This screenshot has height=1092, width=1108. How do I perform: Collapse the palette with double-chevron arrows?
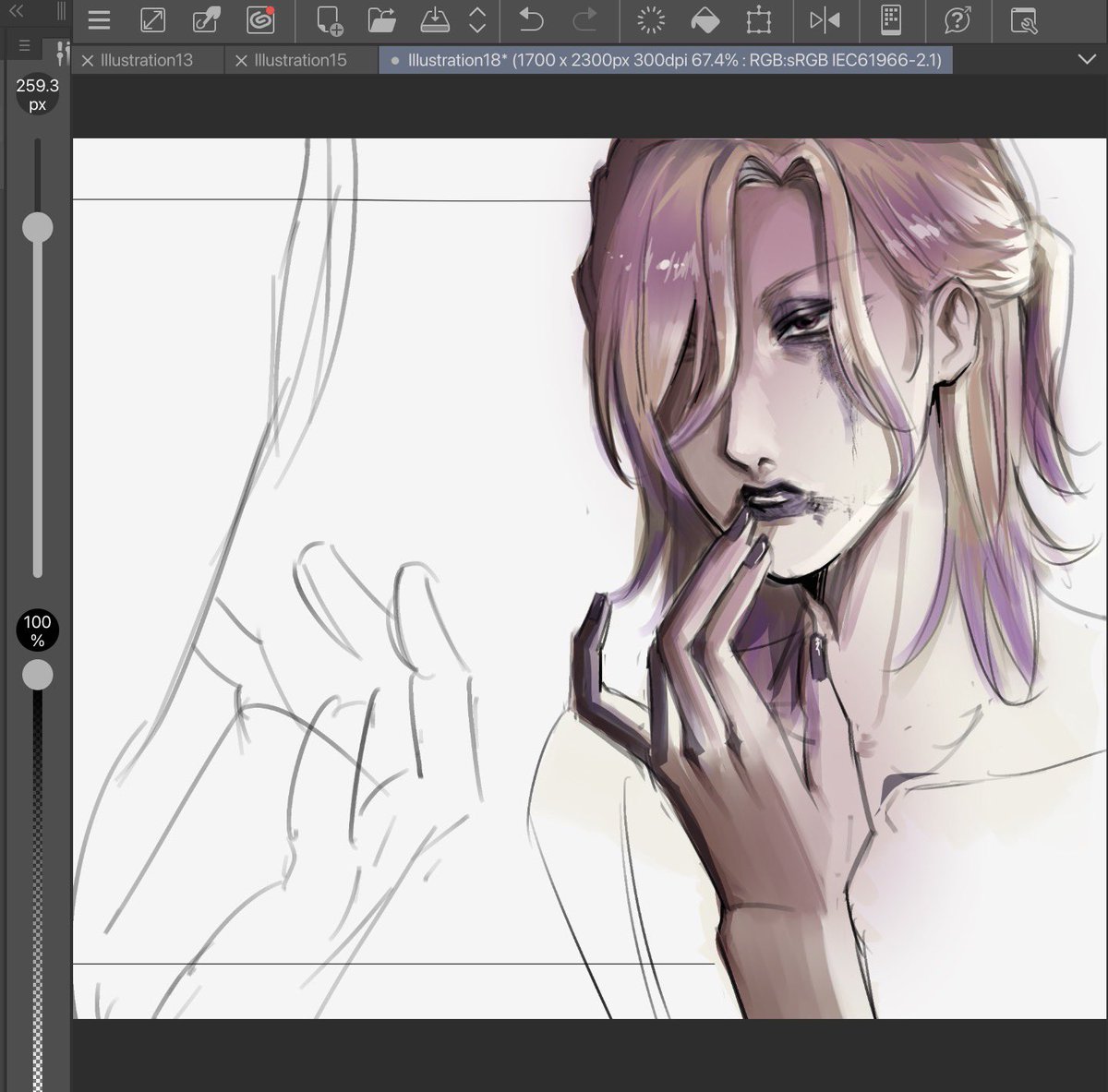(x=15, y=11)
